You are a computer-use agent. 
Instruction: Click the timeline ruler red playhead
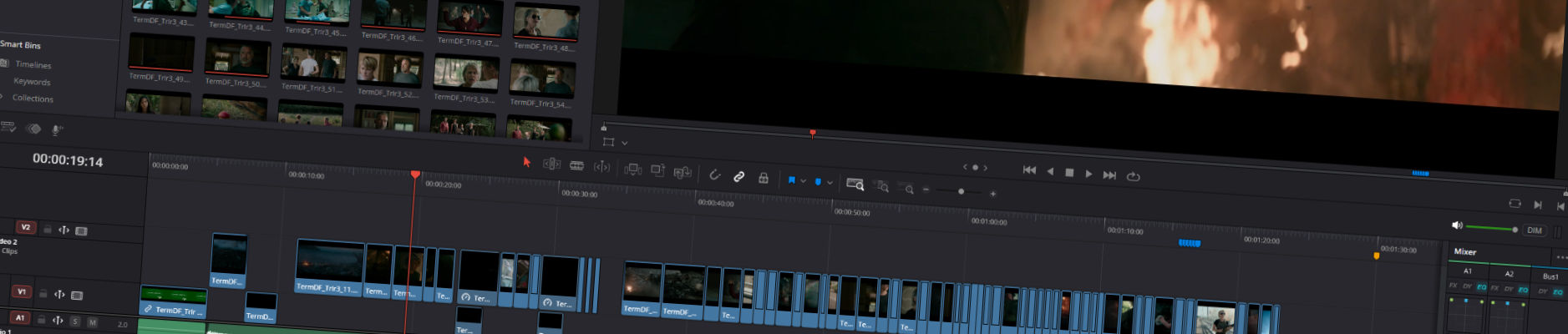[x=415, y=174]
